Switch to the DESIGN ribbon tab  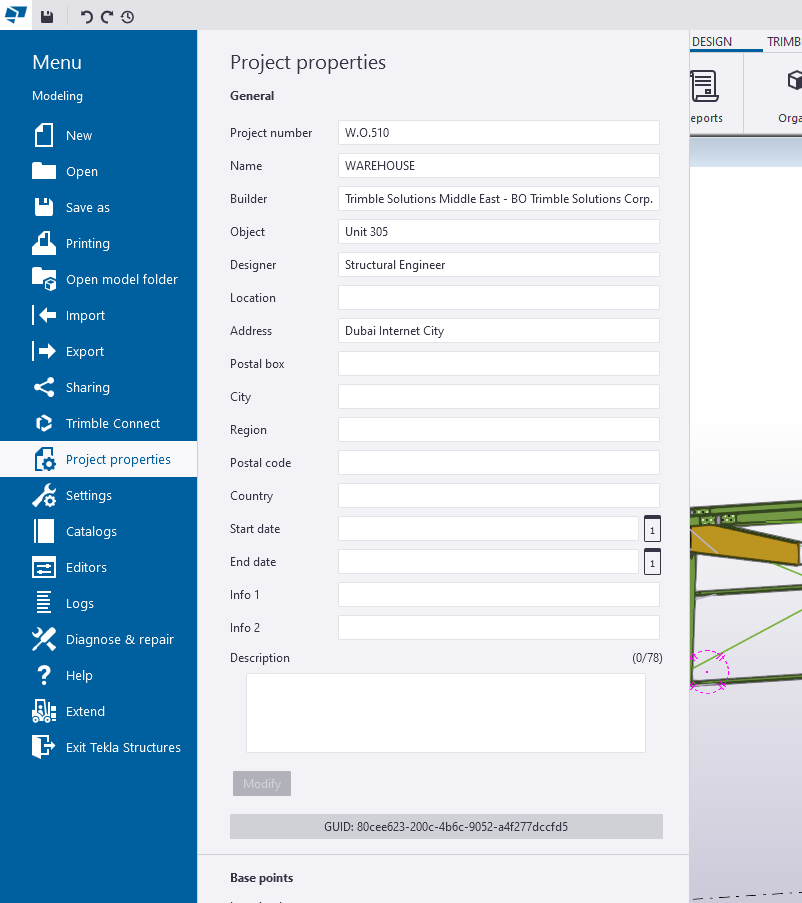pyautogui.click(x=712, y=42)
